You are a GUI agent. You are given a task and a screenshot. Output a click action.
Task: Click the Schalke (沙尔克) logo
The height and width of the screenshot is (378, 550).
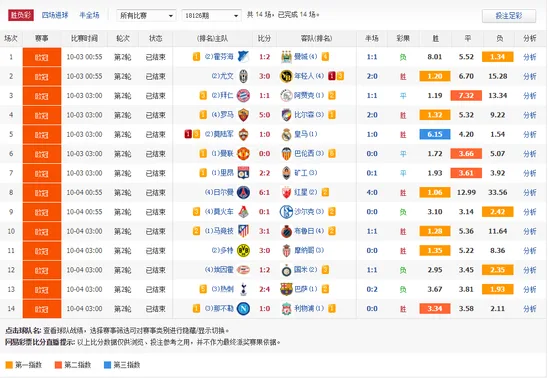pos(286,212)
